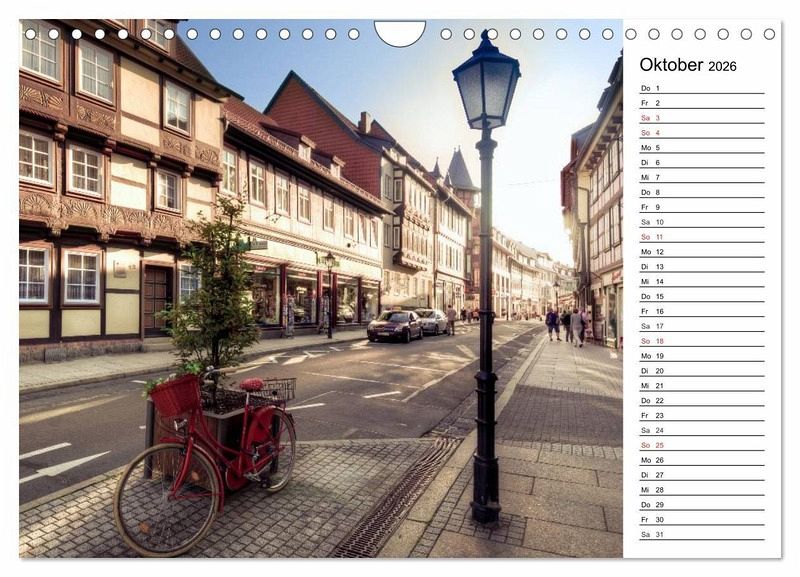Viewport: 800px width, 577px height.
Task: Pick the Mi 14 date line
Action: tap(701, 281)
